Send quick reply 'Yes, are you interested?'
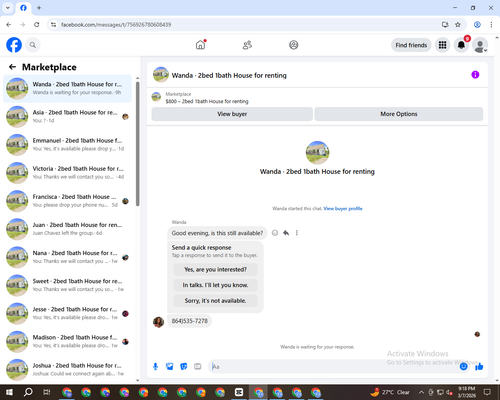Viewport: 500px width, 400px height. click(215, 269)
